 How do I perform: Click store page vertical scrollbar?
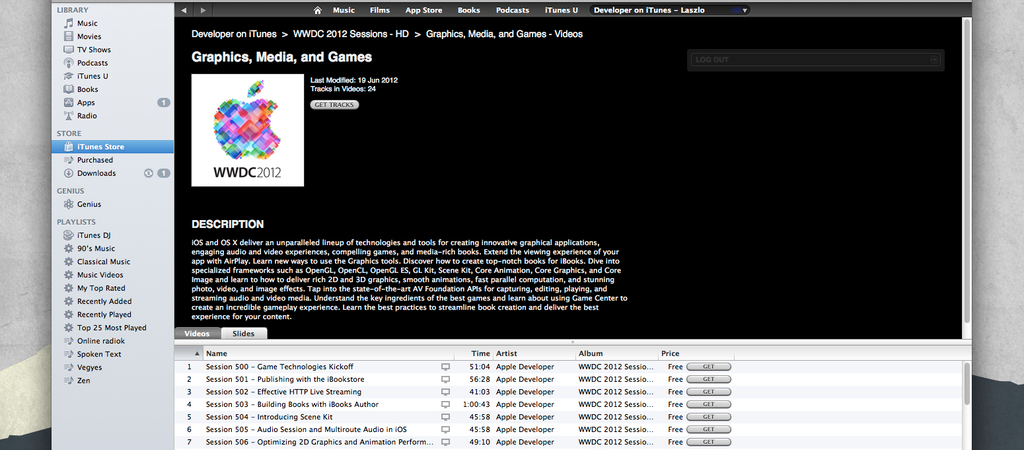(x=967, y=170)
